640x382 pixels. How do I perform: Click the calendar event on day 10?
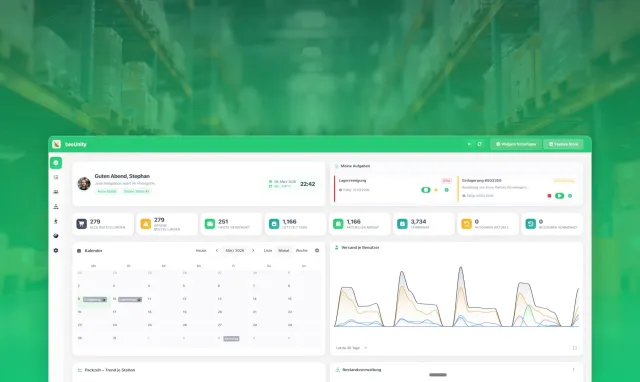pos(130,300)
